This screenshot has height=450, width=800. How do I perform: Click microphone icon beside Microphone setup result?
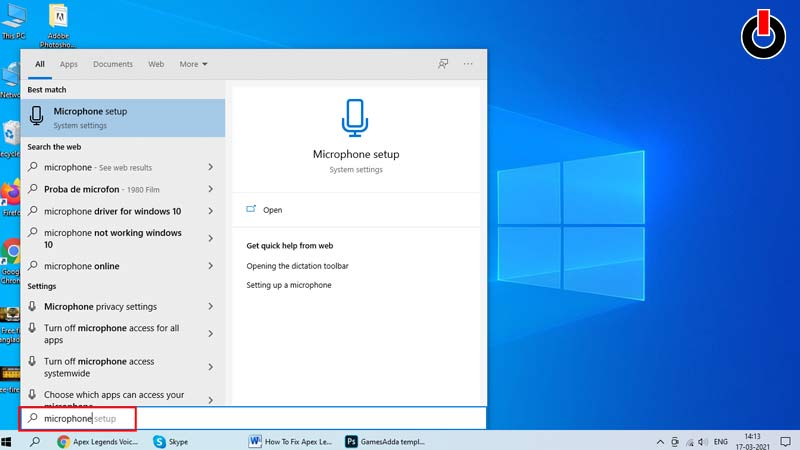(36, 116)
